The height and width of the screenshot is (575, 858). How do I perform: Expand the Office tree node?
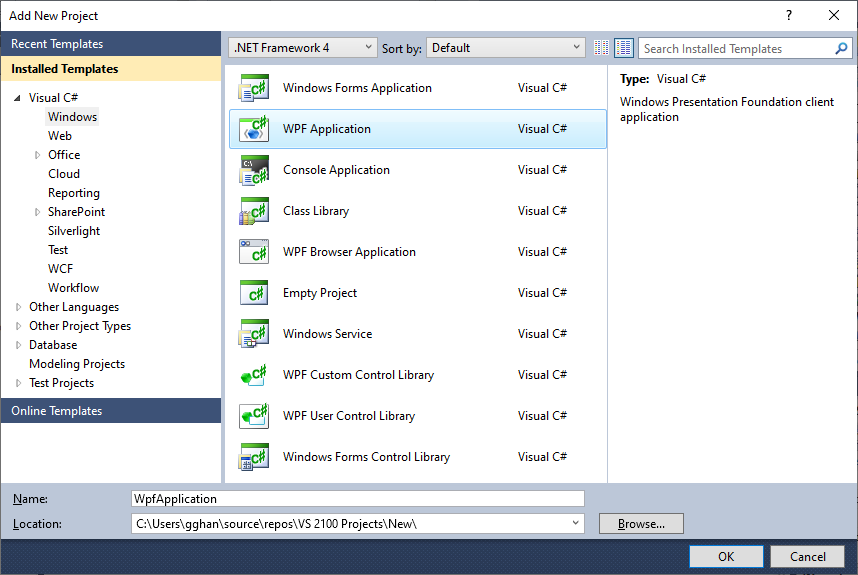37,155
